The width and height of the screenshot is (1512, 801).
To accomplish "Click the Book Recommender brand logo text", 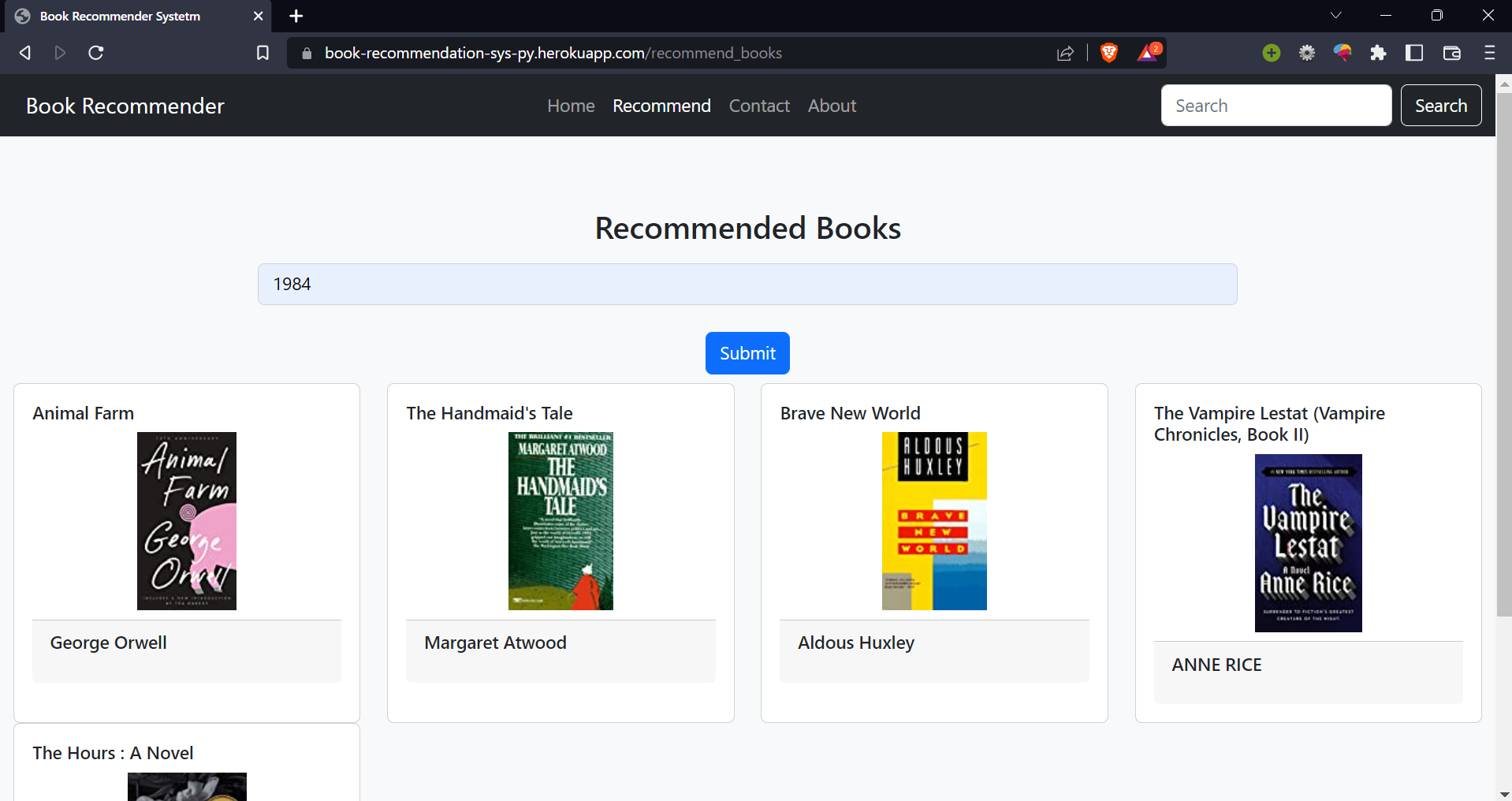I will (125, 106).
